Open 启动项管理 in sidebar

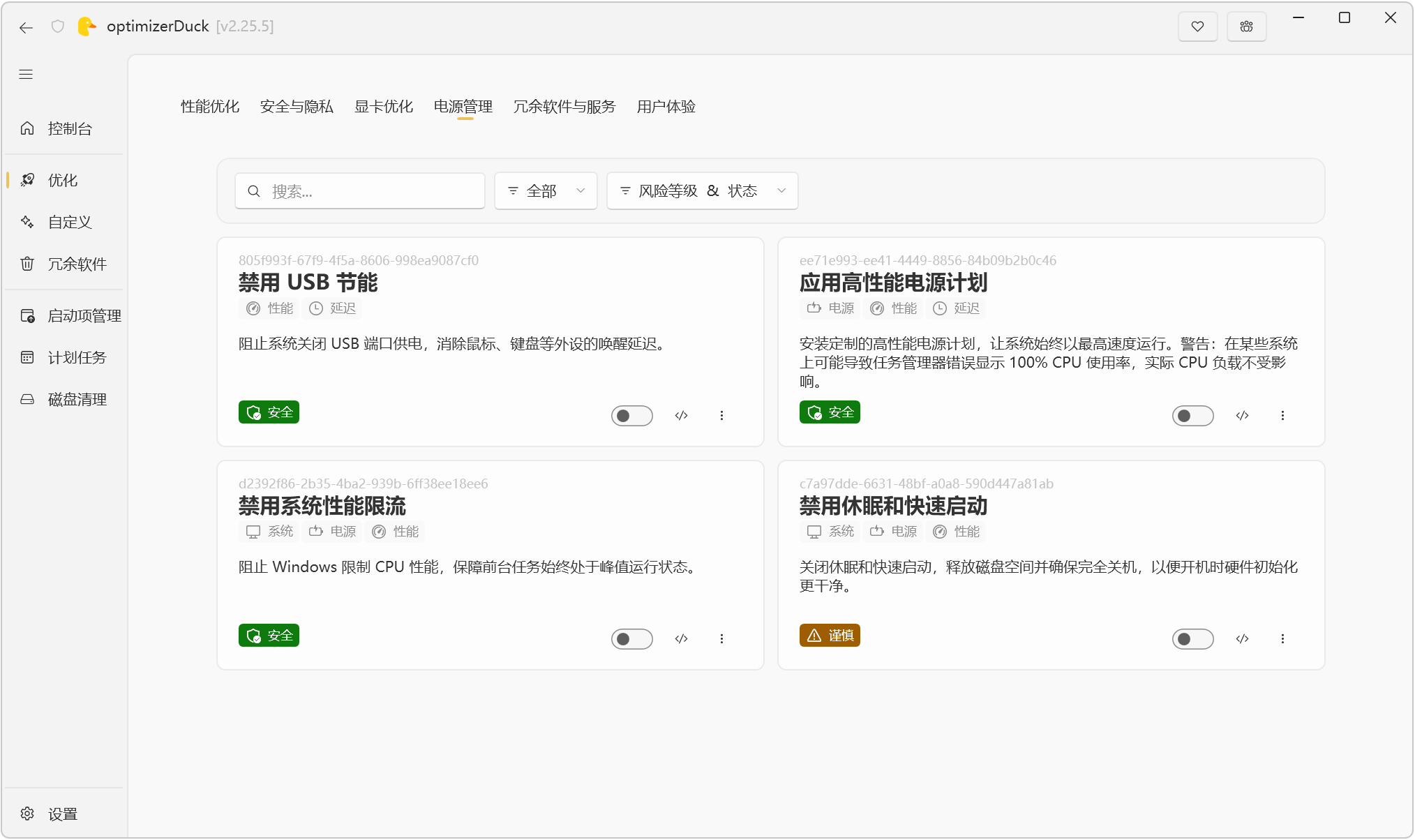click(64, 315)
